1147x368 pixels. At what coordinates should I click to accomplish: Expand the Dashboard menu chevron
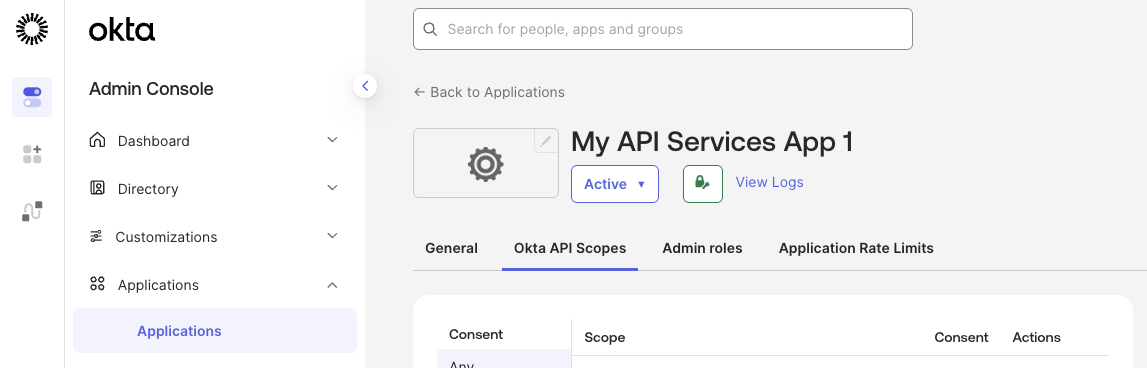pos(332,140)
